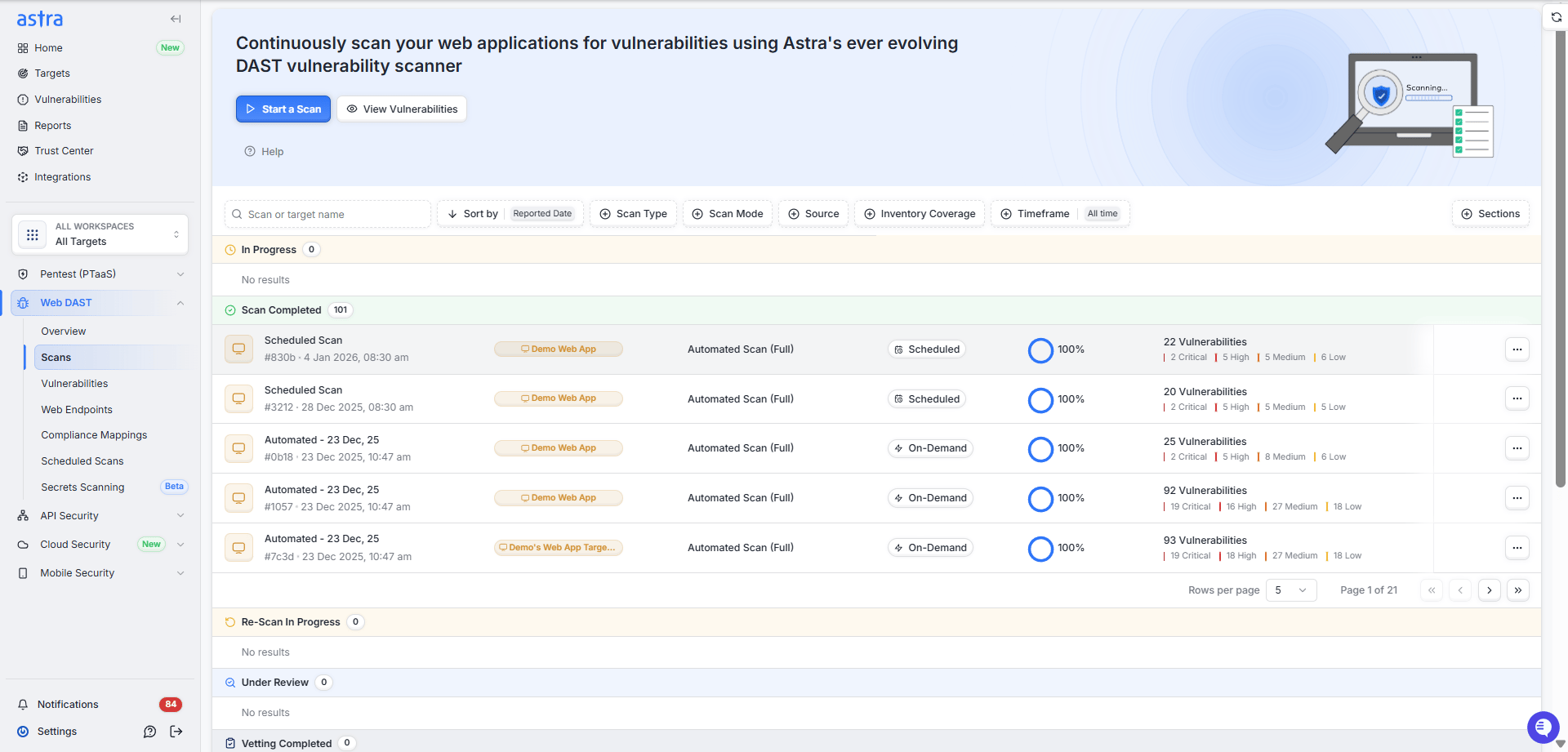The height and width of the screenshot is (752, 1568).
Task: Click the scan icon for #830b row
Action: coord(238,349)
